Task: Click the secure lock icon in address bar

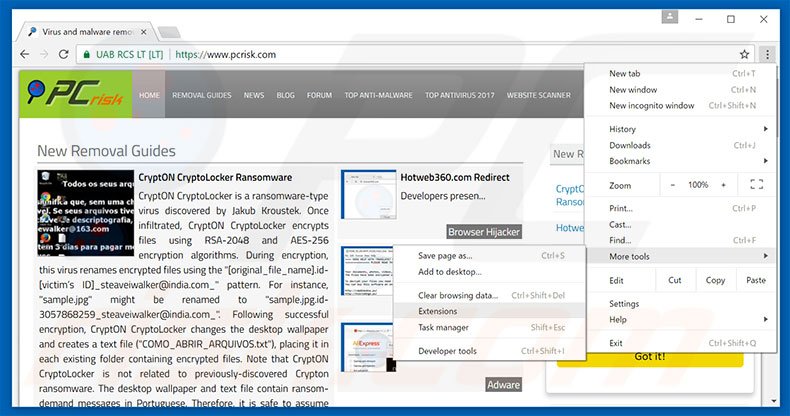Action: (x=87, y=54)
